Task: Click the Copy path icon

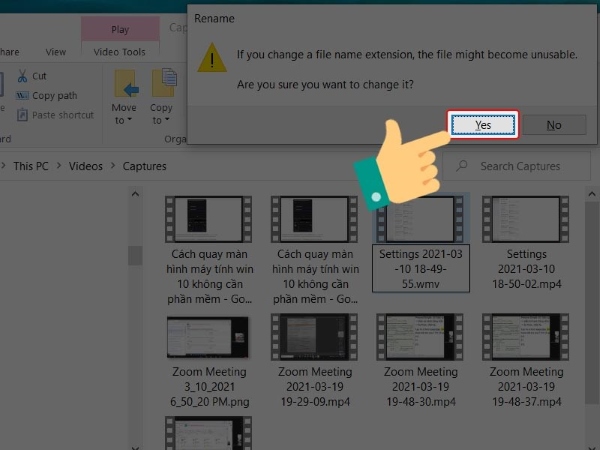Action: point(20,95)
